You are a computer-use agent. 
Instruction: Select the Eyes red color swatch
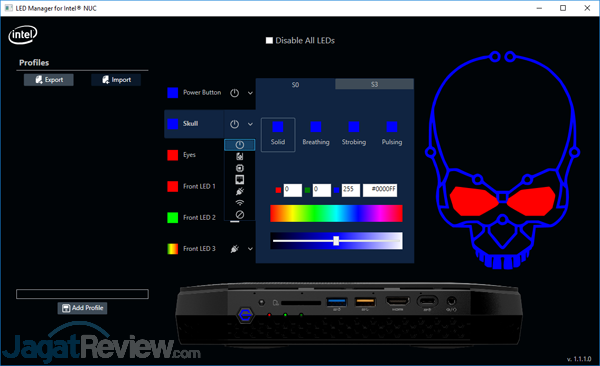tap(173, 155)
